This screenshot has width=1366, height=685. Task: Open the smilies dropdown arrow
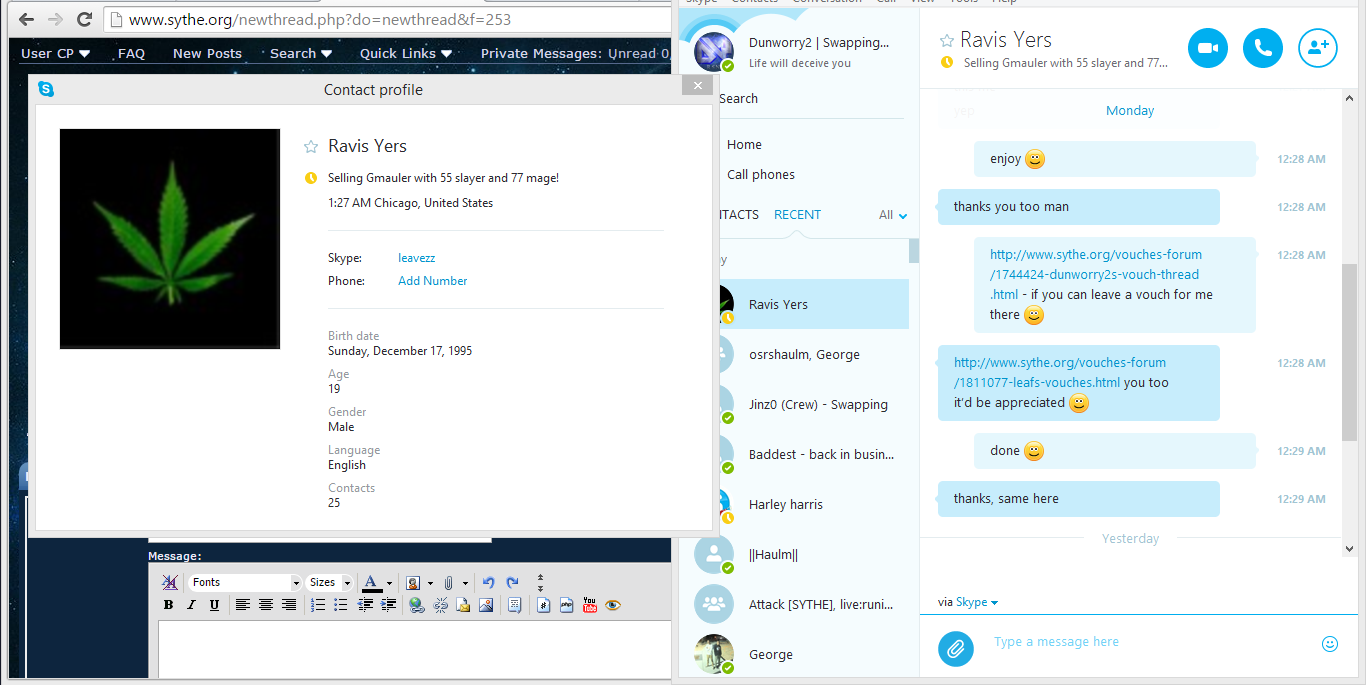coord(430,583)
